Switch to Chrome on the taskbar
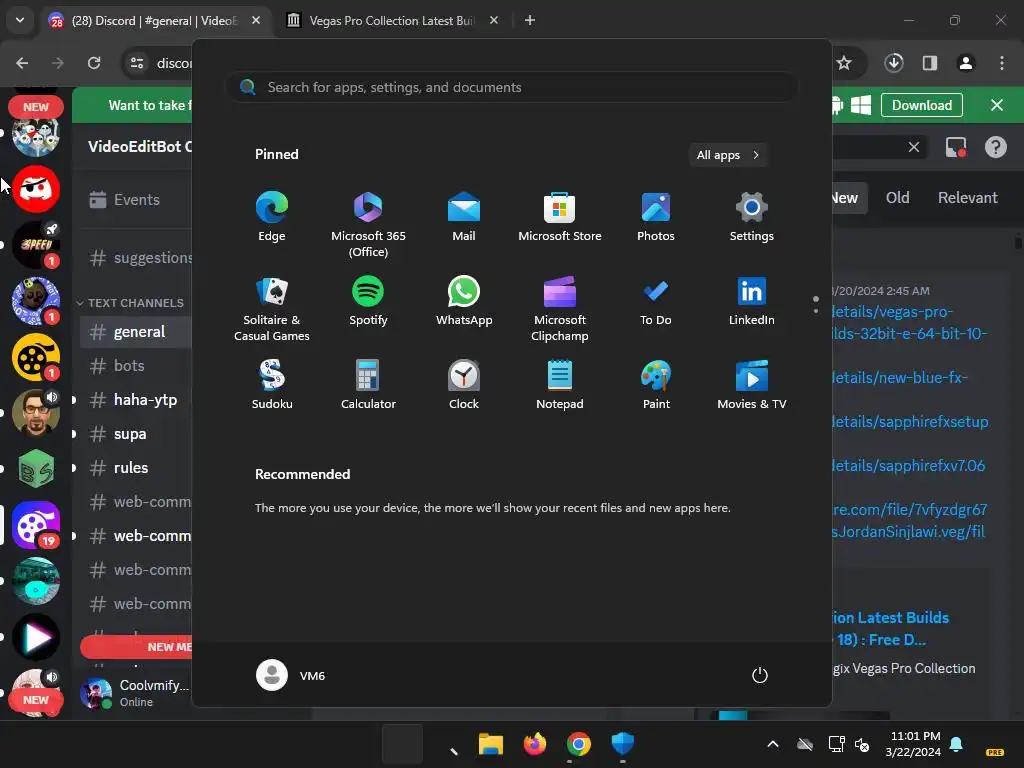 579,744
